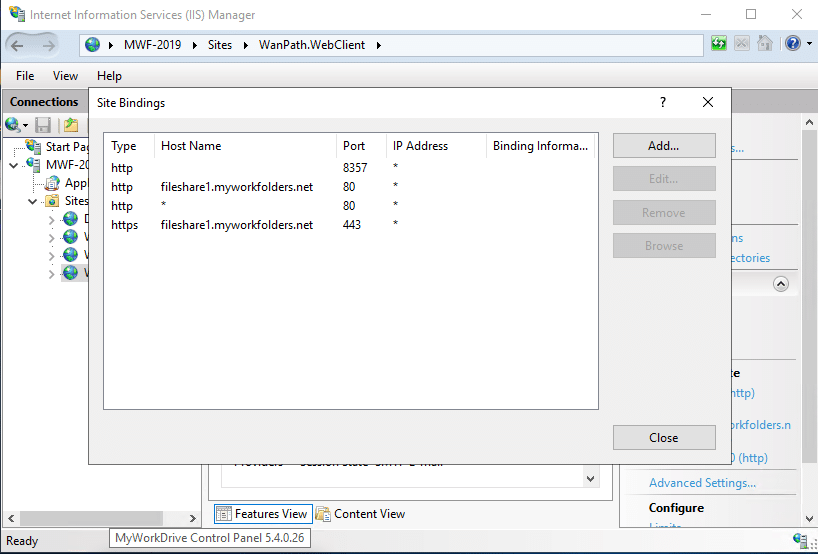The image size is (818, 554).
Task: Collapse the MWF-2019 server node
Action: click(x=13, y=165)
